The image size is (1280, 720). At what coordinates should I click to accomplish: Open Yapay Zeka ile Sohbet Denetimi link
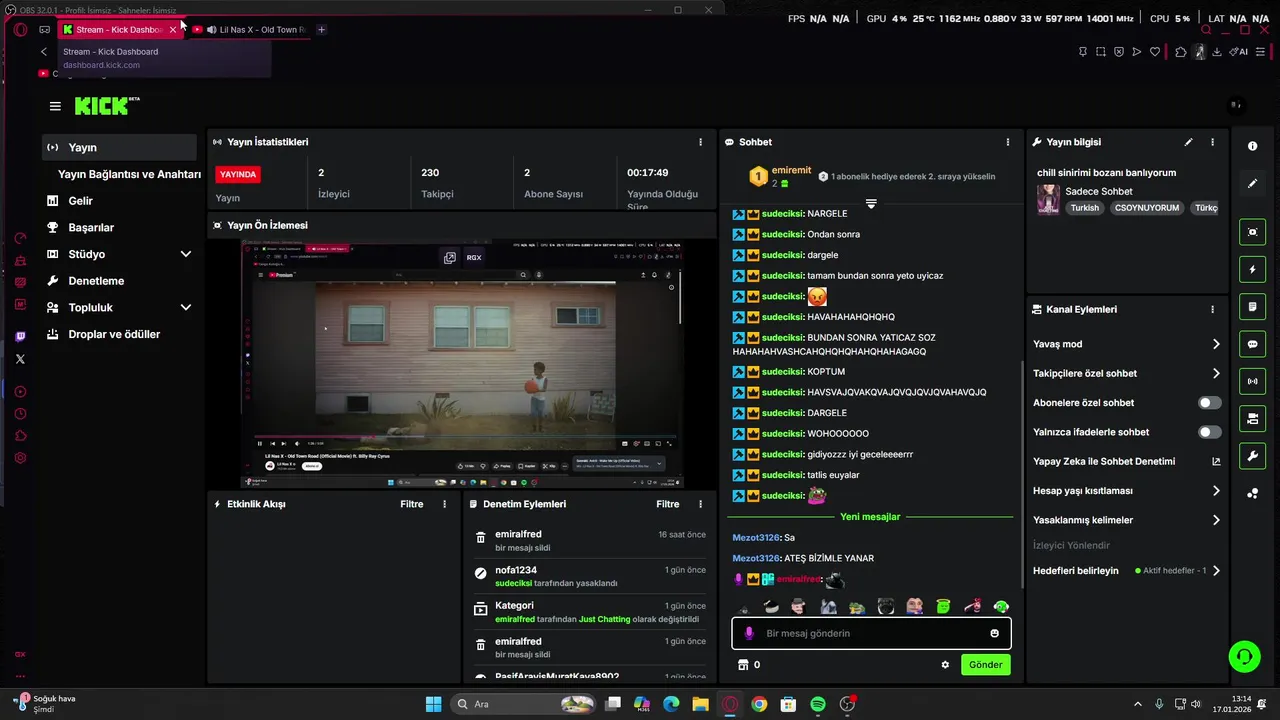(x=1127, y=462)
